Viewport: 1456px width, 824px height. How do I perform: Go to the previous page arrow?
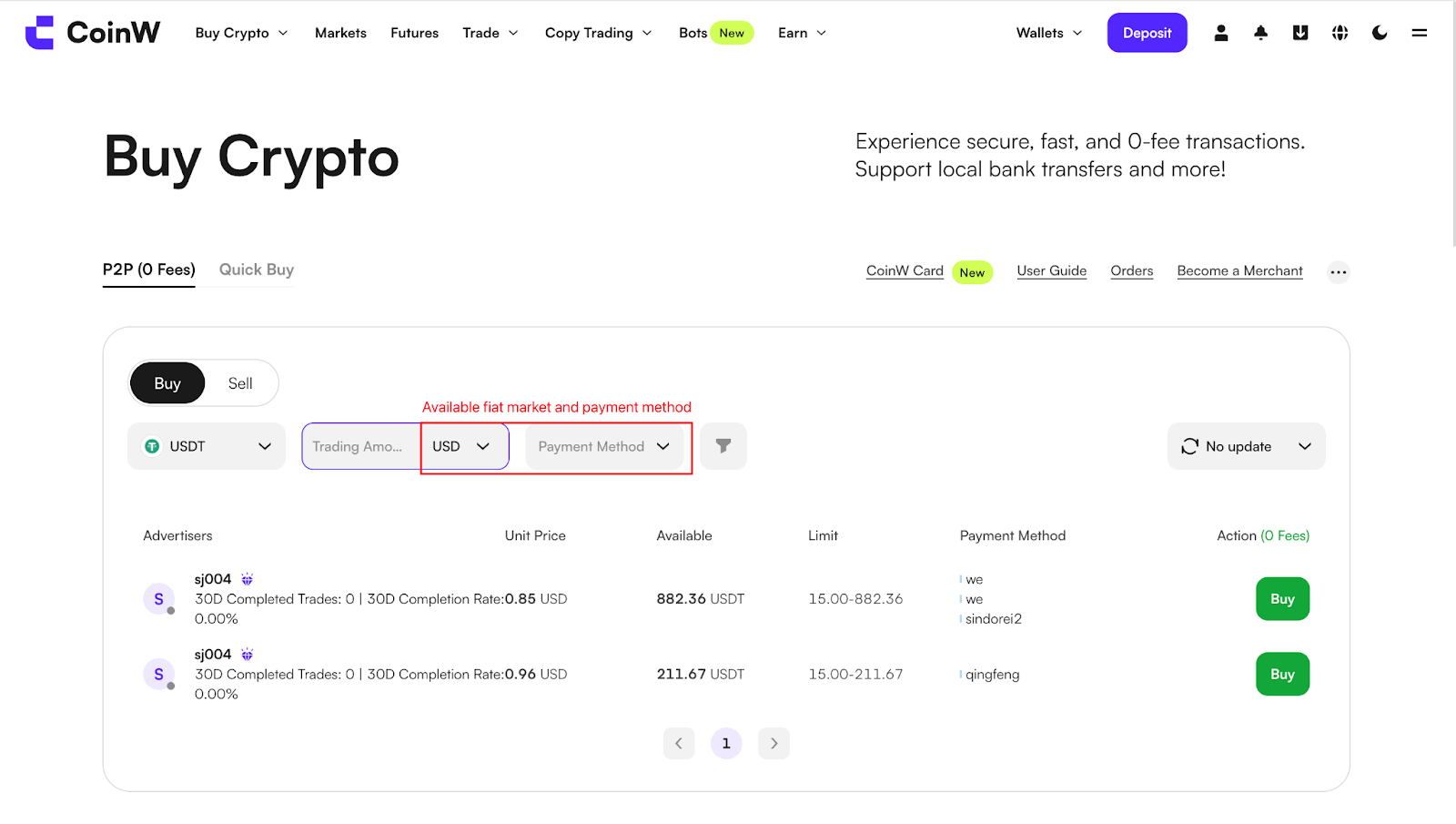click(x=679, y=743)
